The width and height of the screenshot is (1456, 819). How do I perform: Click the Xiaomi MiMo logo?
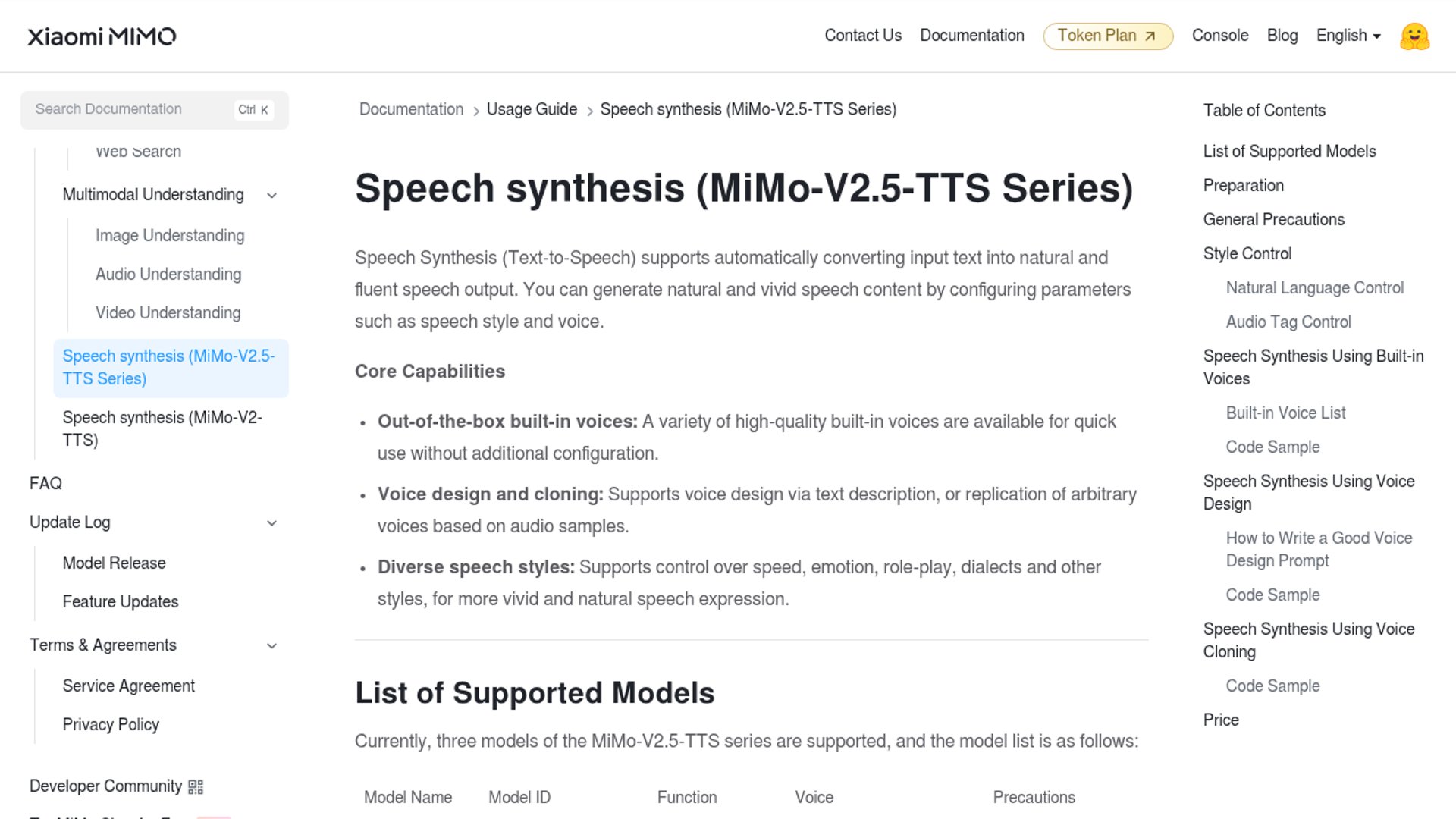pyautogui.click(x=102, y=36)
